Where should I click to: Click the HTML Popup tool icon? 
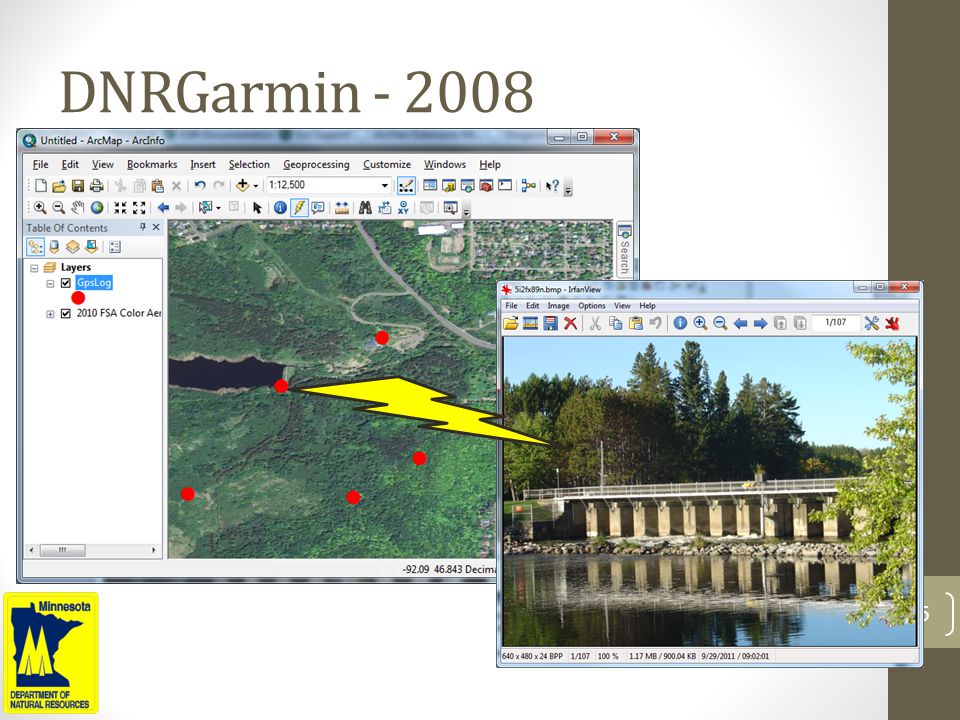[x=318, y=208]
